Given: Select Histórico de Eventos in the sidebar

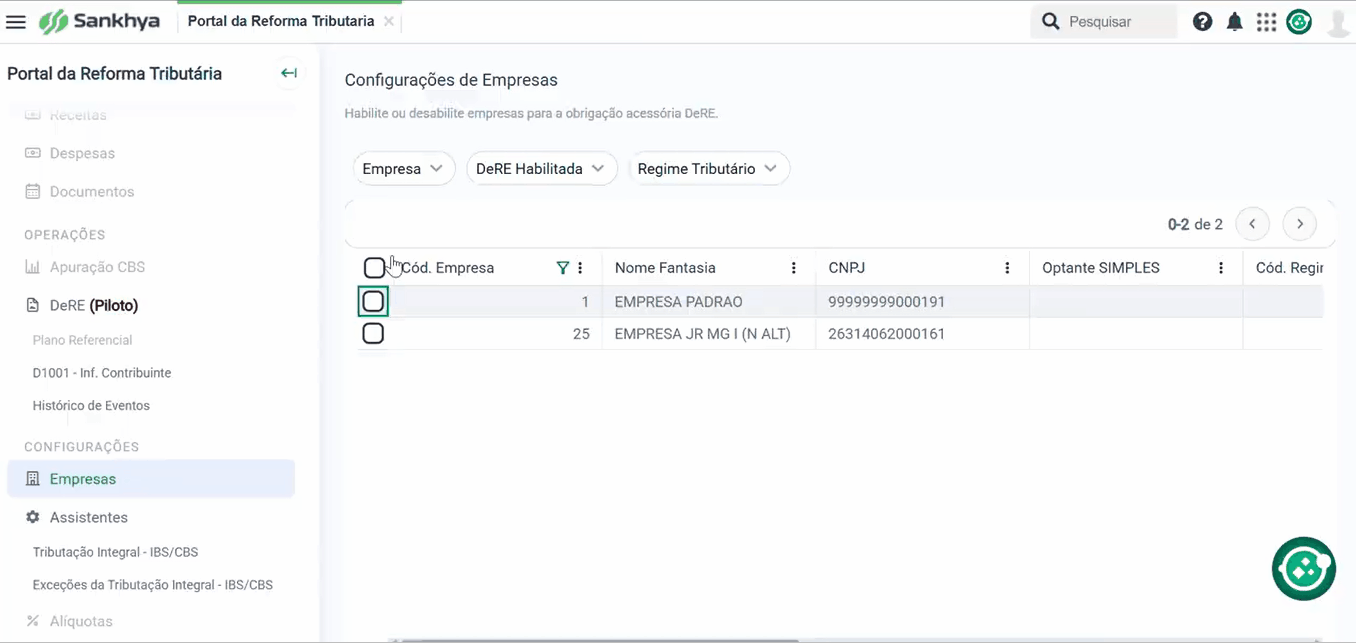Looking at the screenshot, I should pos(91,406).
